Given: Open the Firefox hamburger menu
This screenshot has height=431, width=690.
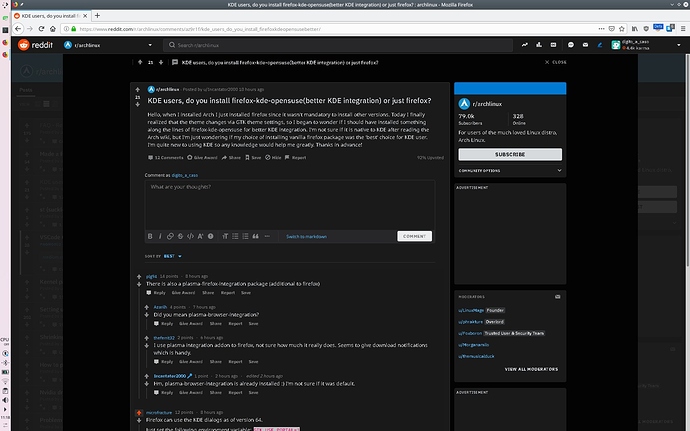Looking at the screenshot, I should (x=683, y=29).
